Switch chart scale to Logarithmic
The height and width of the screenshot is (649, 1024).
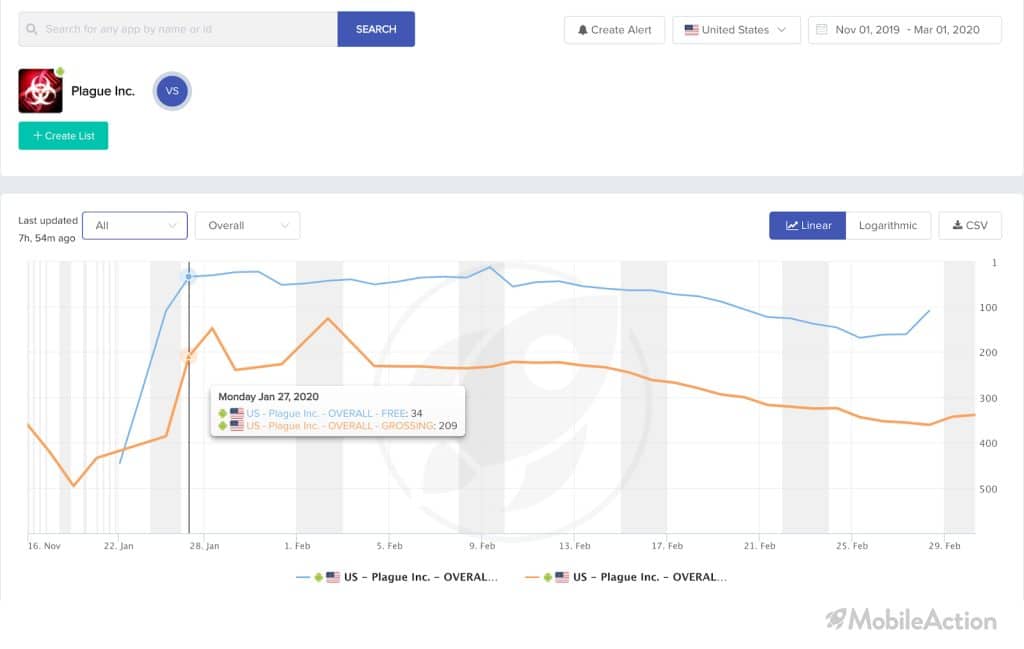point(888,225)
